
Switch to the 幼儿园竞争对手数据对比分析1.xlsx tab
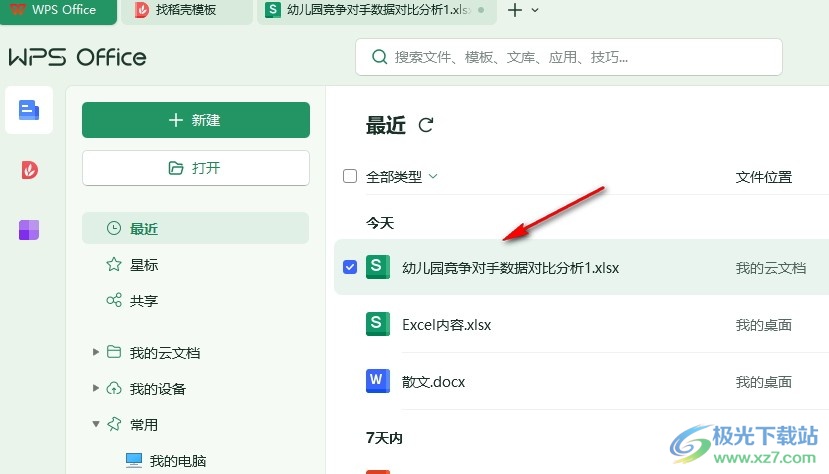coord(376,11)
